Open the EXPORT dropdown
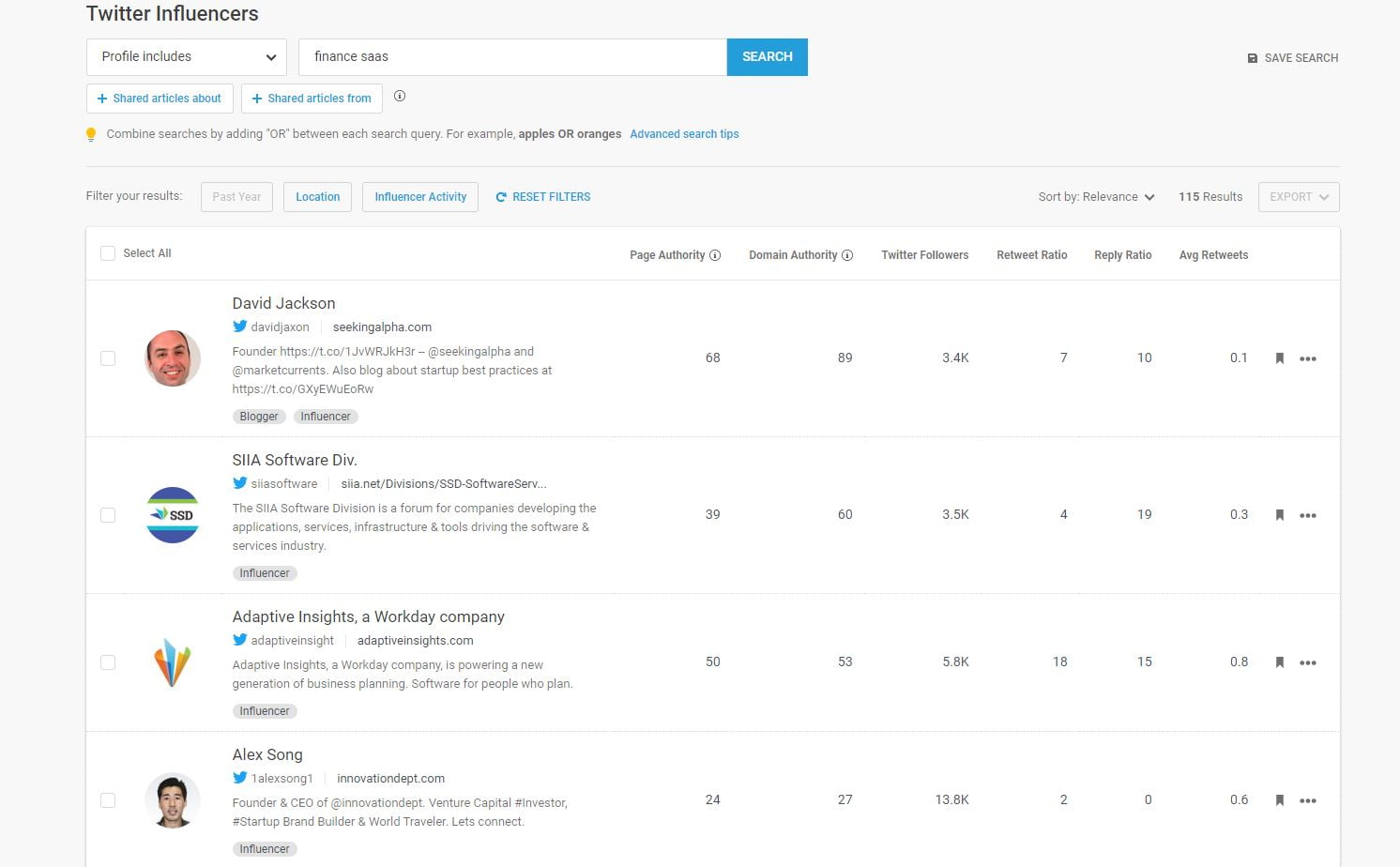Image resolution: width=1400 pixels, height=867 pixels. [x=1299, y=197]
